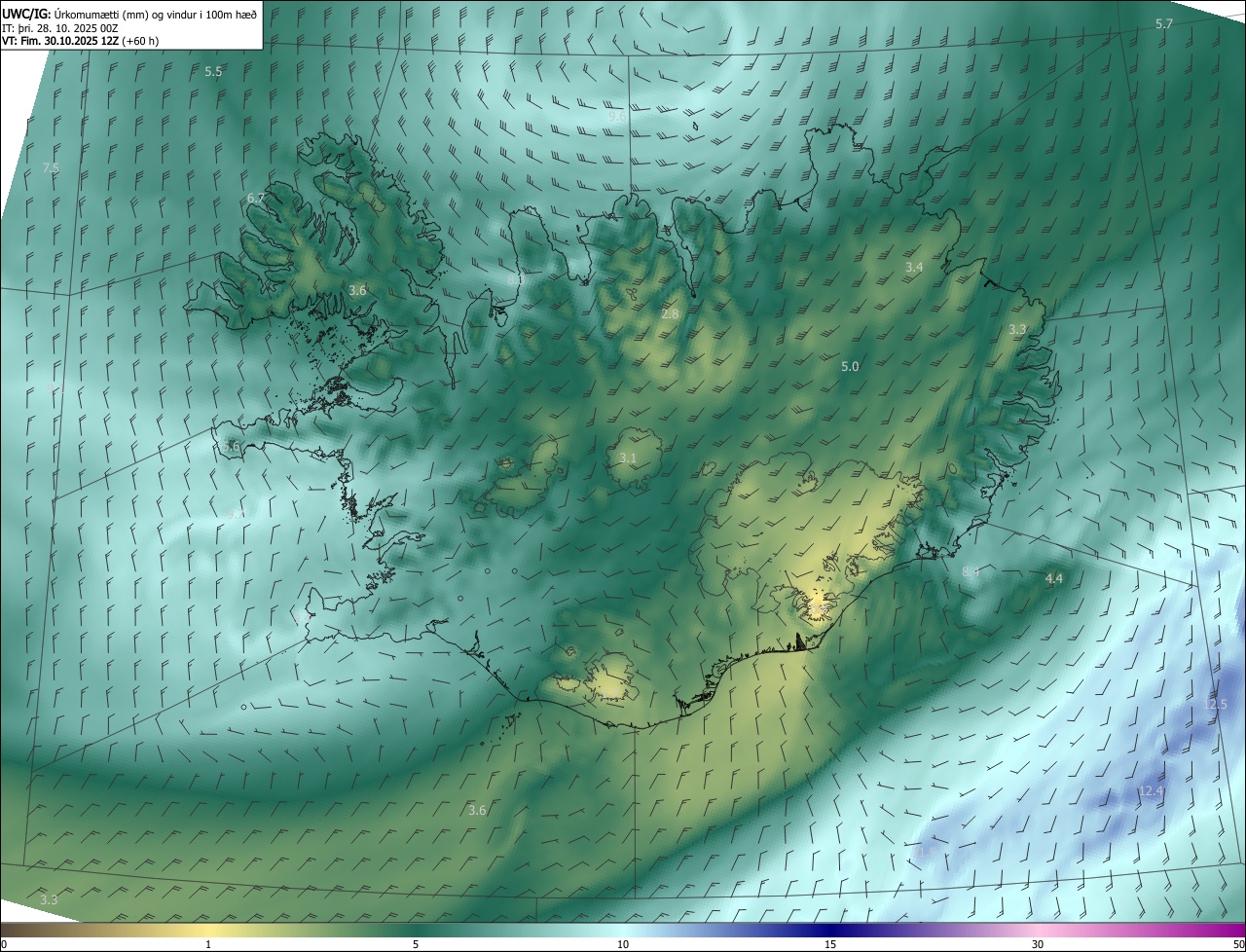The width and height of the screenshot is (1246, 952).
Task: Click the 3.6 value on the Westfjords
Action: coord(357,291)
